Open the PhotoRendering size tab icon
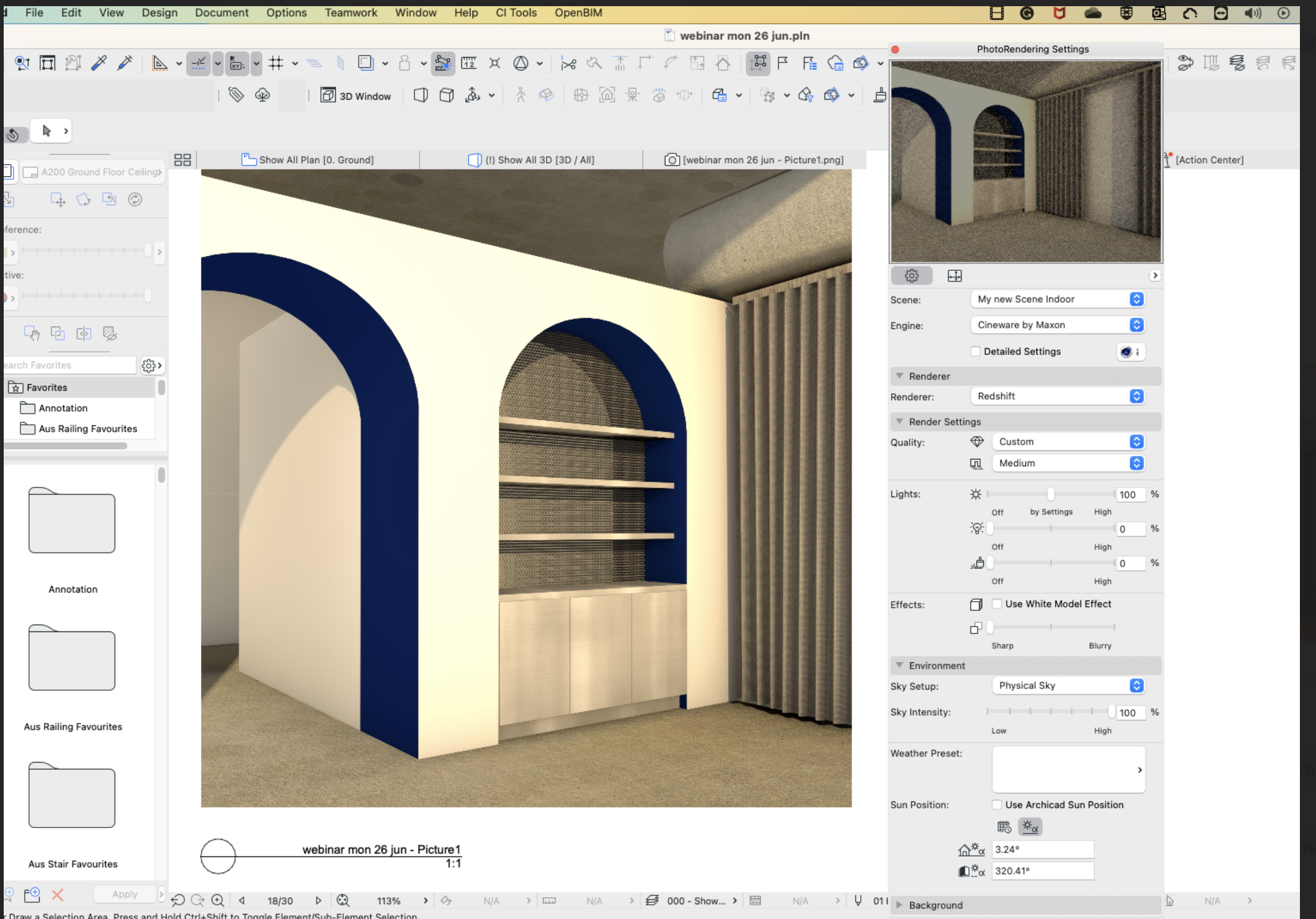This screenshot has width=1316, height=919. (x=954, y=276)
